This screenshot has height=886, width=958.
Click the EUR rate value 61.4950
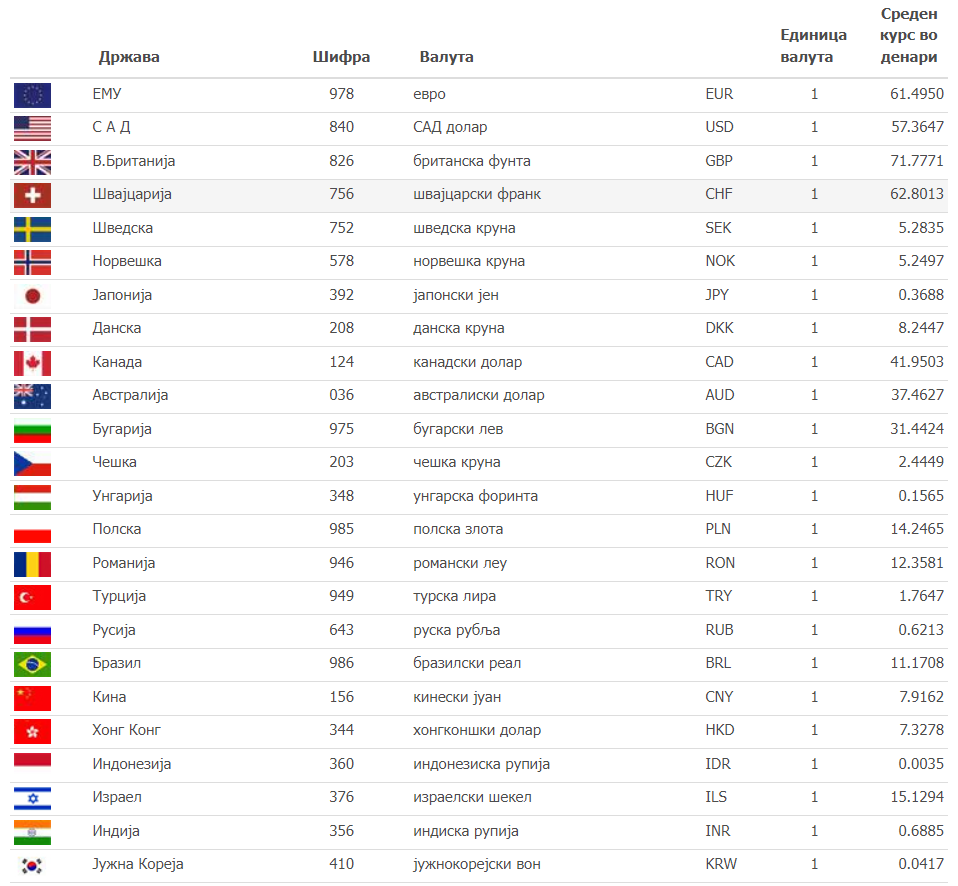tap(916, 94)
